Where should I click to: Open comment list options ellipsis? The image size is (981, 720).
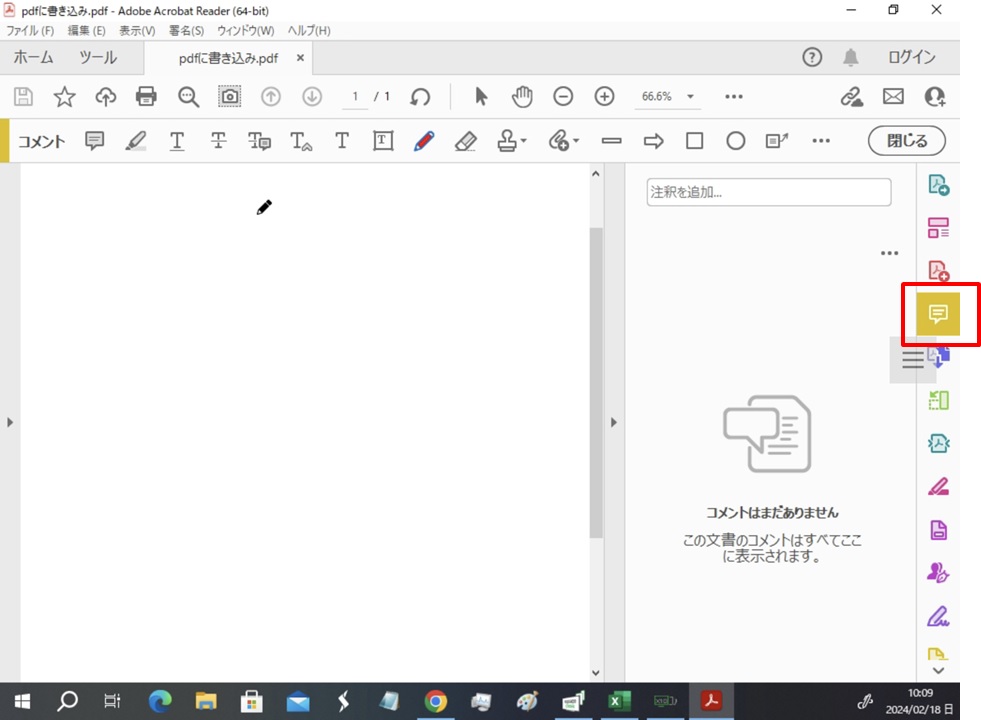tap(889, 253)
